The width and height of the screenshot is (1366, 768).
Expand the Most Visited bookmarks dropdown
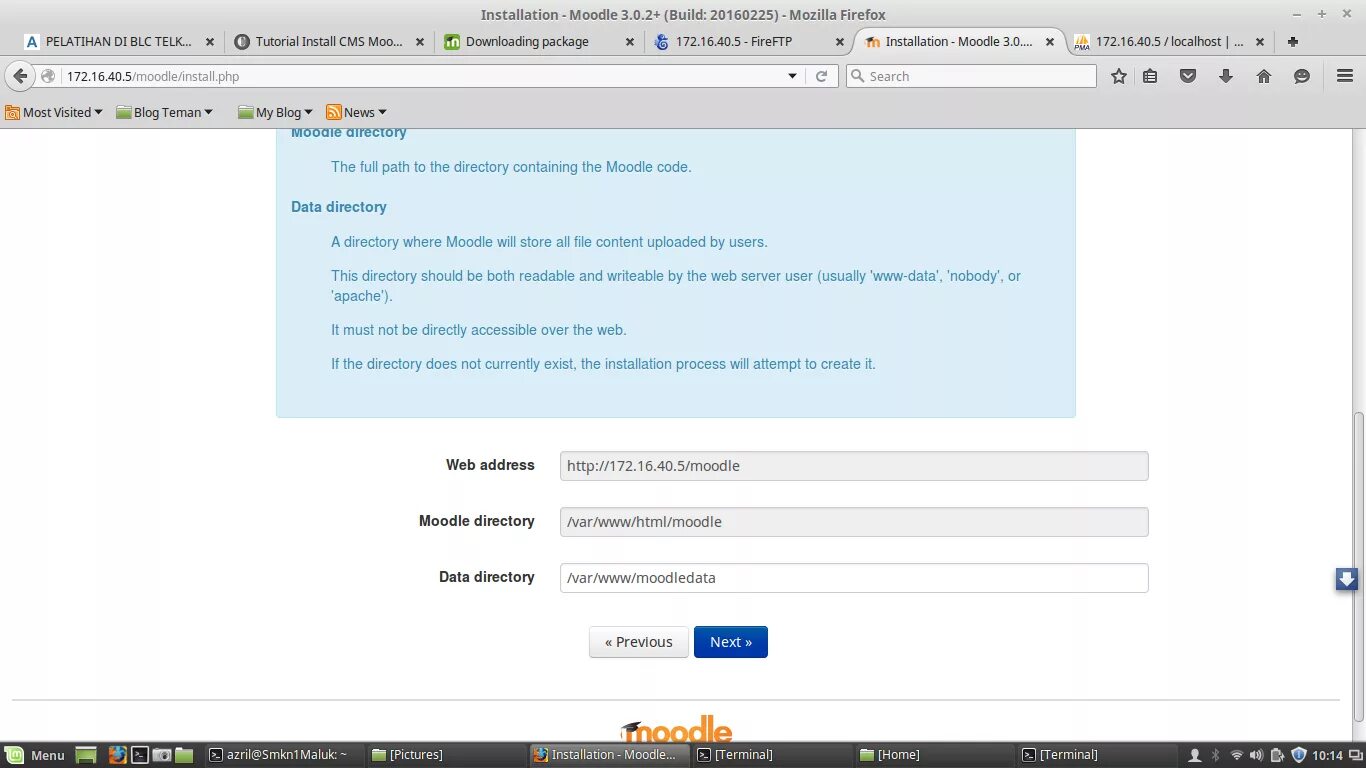54,112
